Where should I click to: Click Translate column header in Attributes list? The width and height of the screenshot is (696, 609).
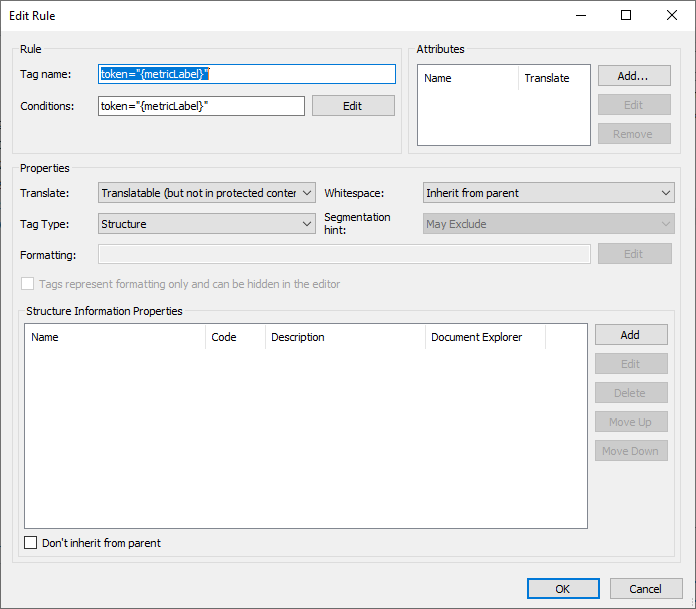tap(554, 78)
